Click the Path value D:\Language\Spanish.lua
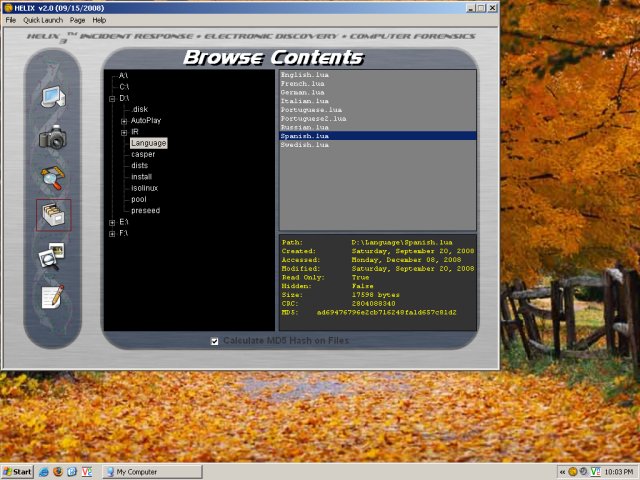 tap(402, 242)
